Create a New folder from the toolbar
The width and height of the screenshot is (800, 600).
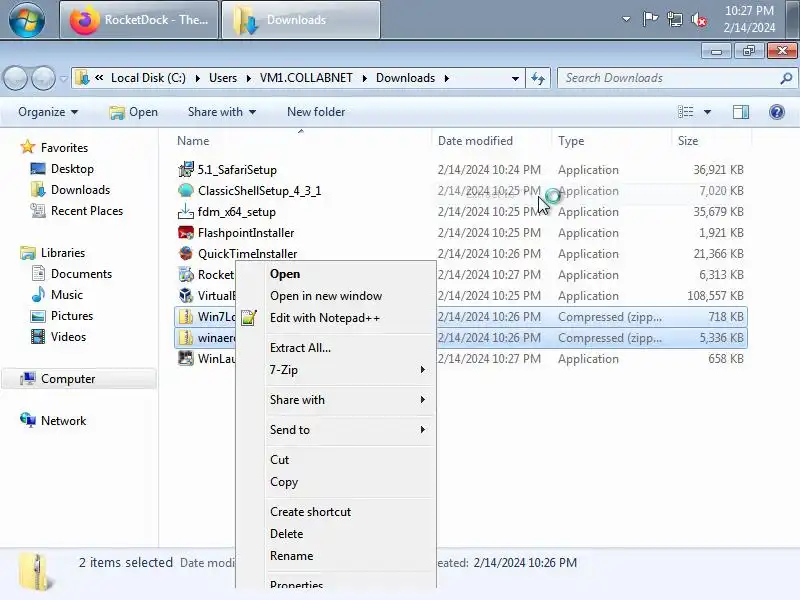[316, 112]
